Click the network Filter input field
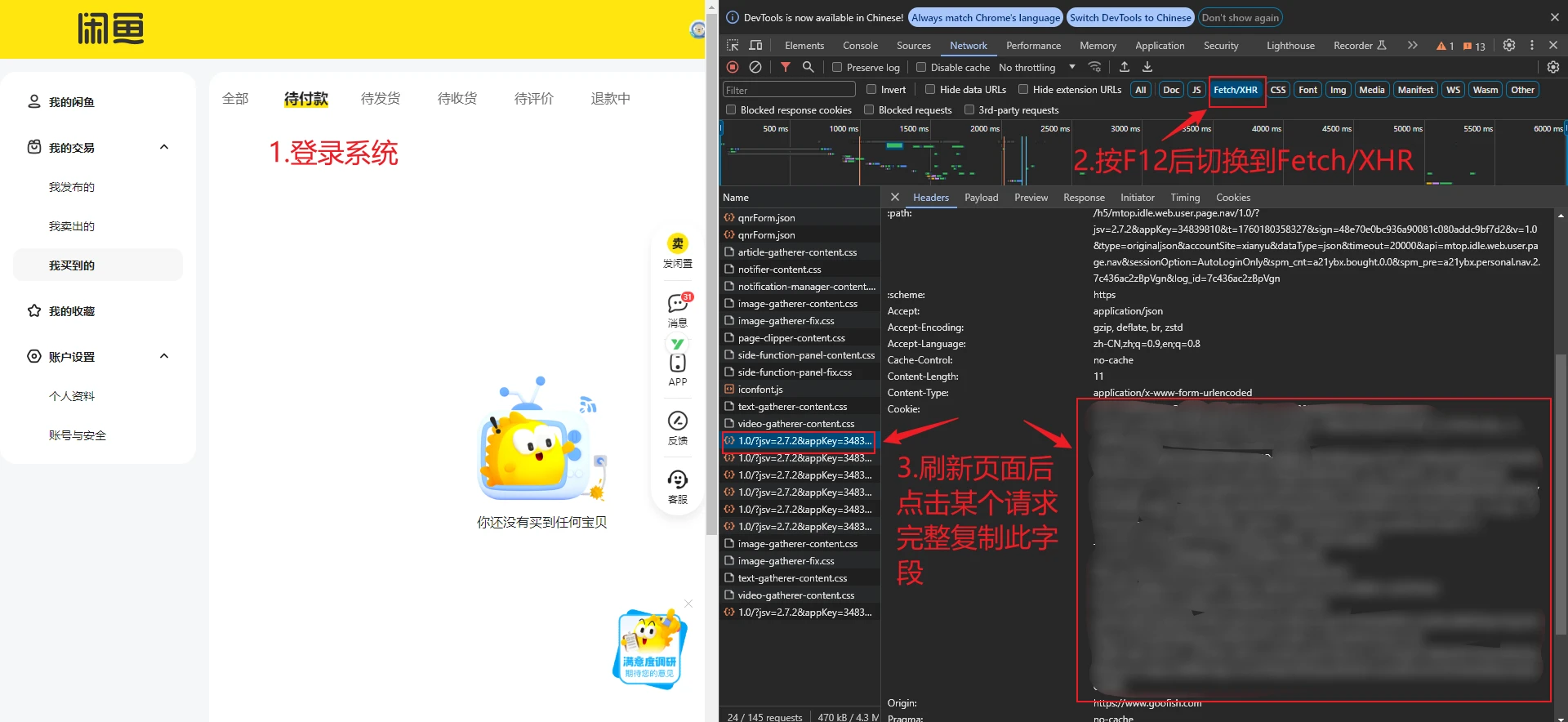The width and height of the screenshot is (1568, 722). click(x=789, y=90)
